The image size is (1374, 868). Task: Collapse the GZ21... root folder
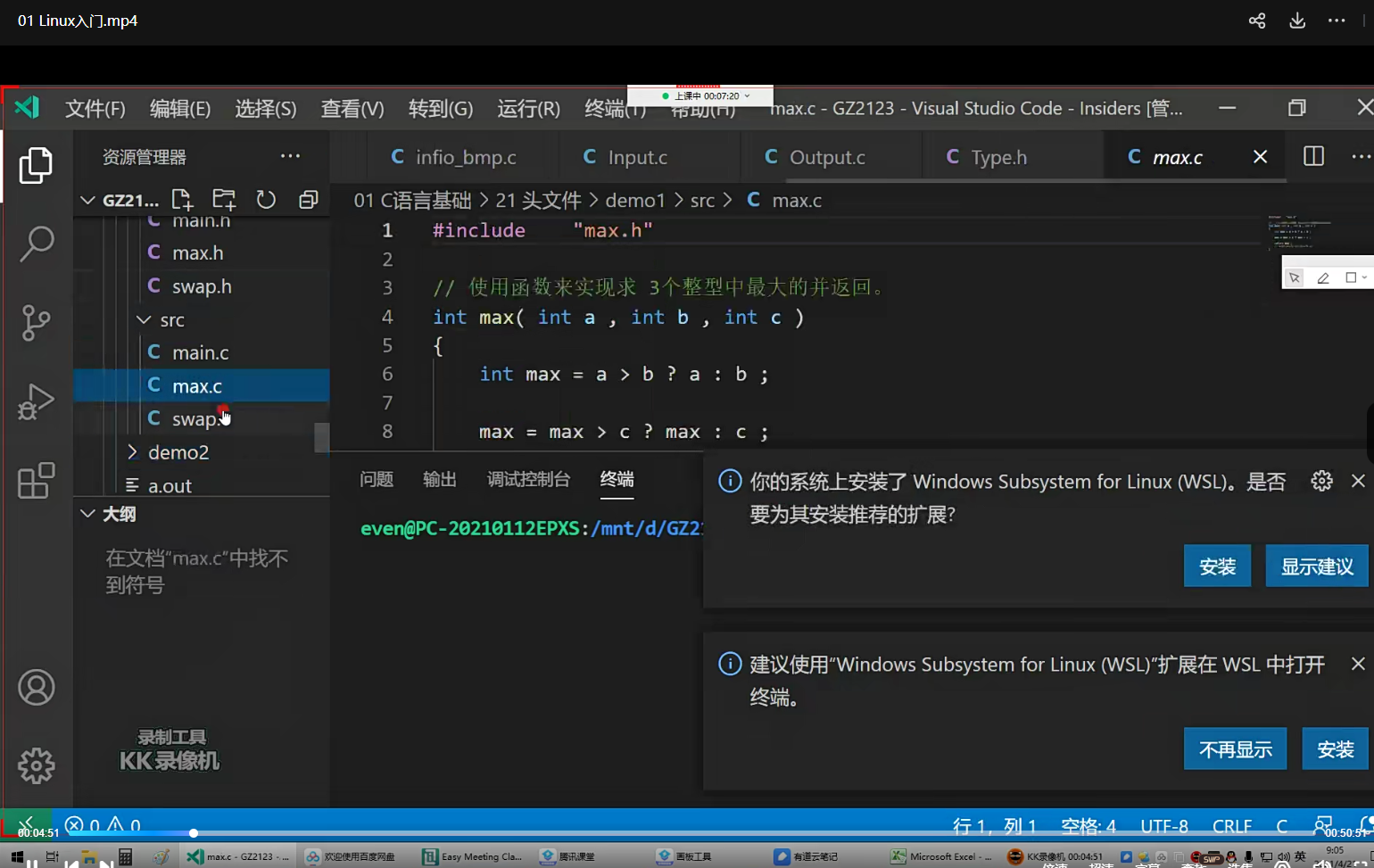click(x=87, y=200)
